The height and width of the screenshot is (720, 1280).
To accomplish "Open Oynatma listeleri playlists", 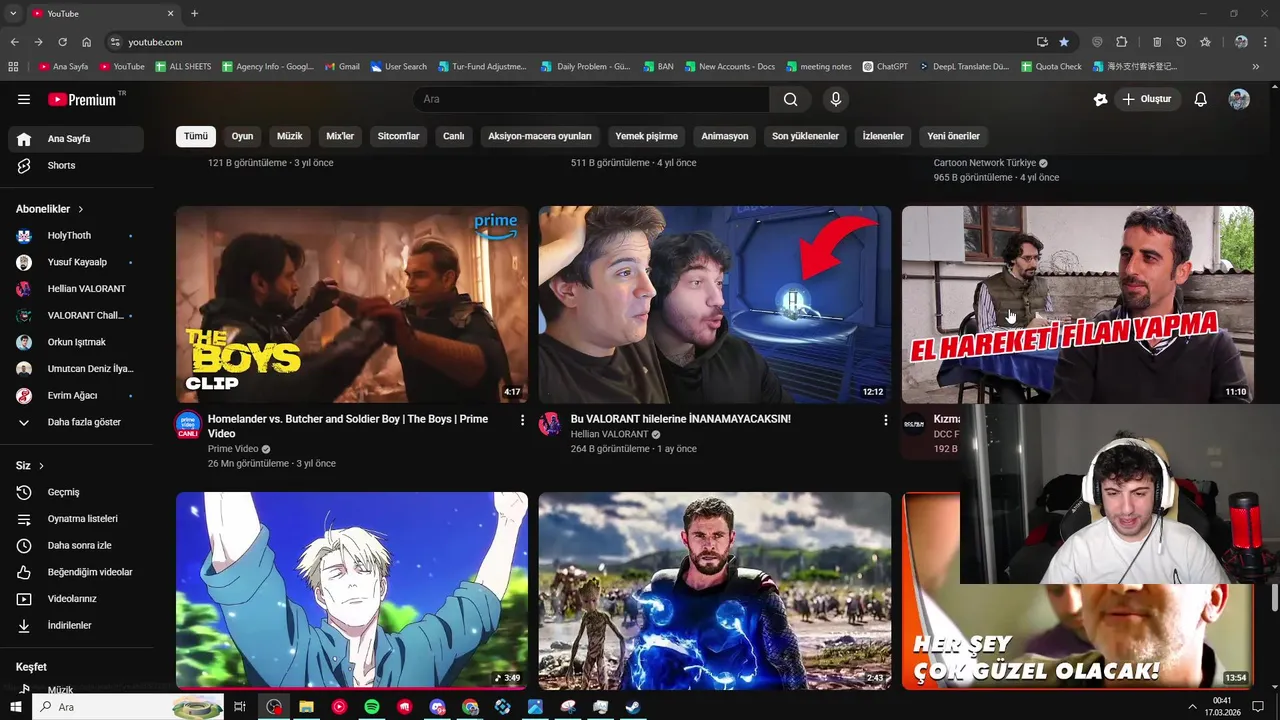I will click(76, 519).
